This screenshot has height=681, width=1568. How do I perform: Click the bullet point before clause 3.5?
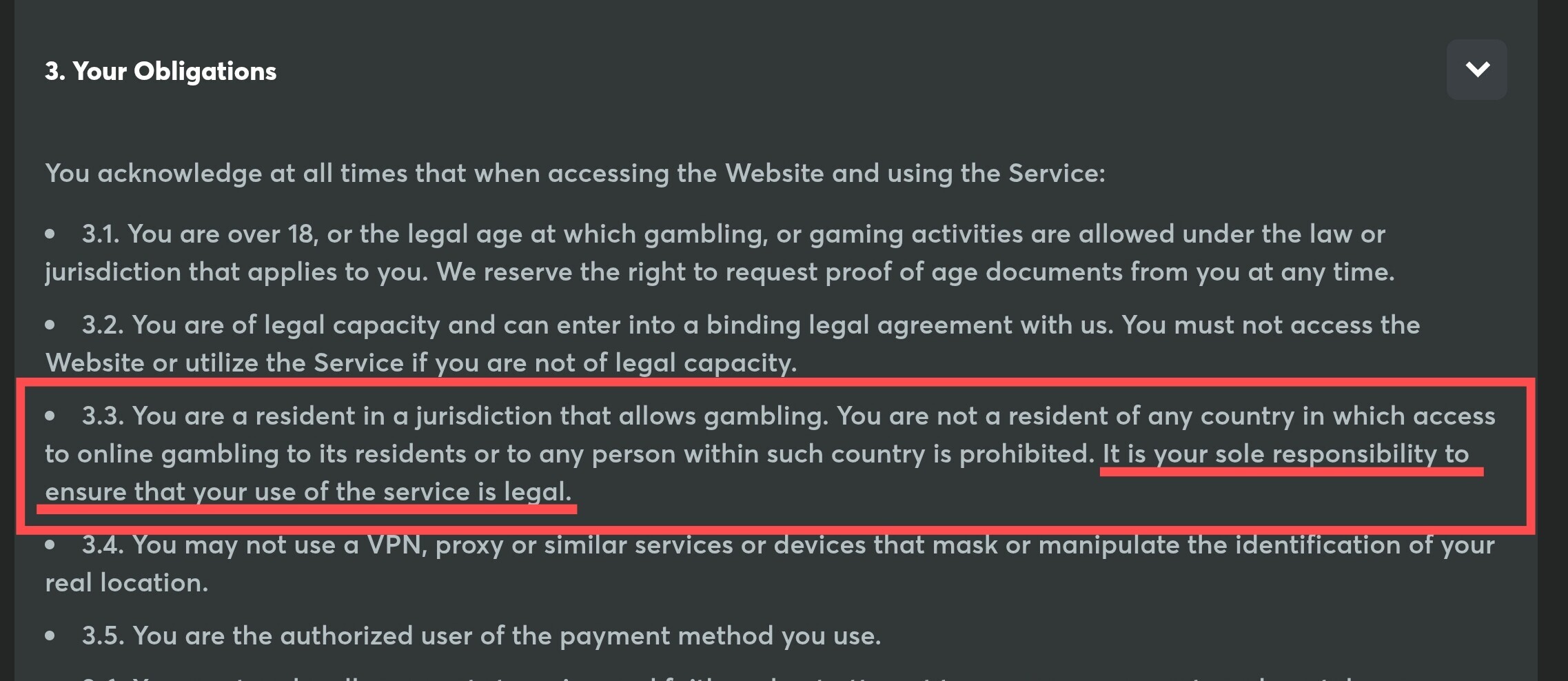[50, 636]
